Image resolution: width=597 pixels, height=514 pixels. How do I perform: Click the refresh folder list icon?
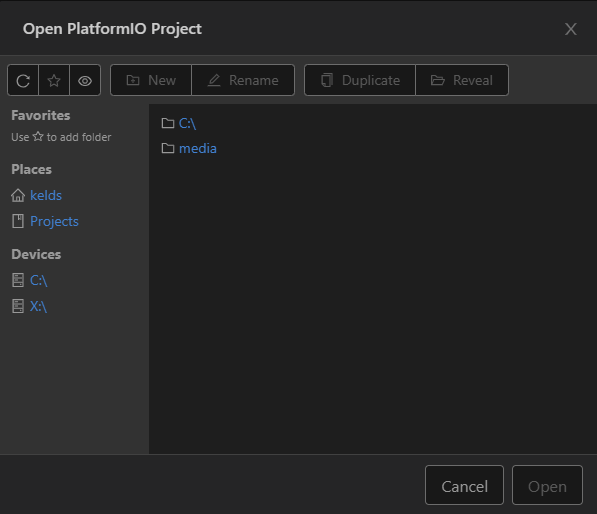[x=23, y=80]
